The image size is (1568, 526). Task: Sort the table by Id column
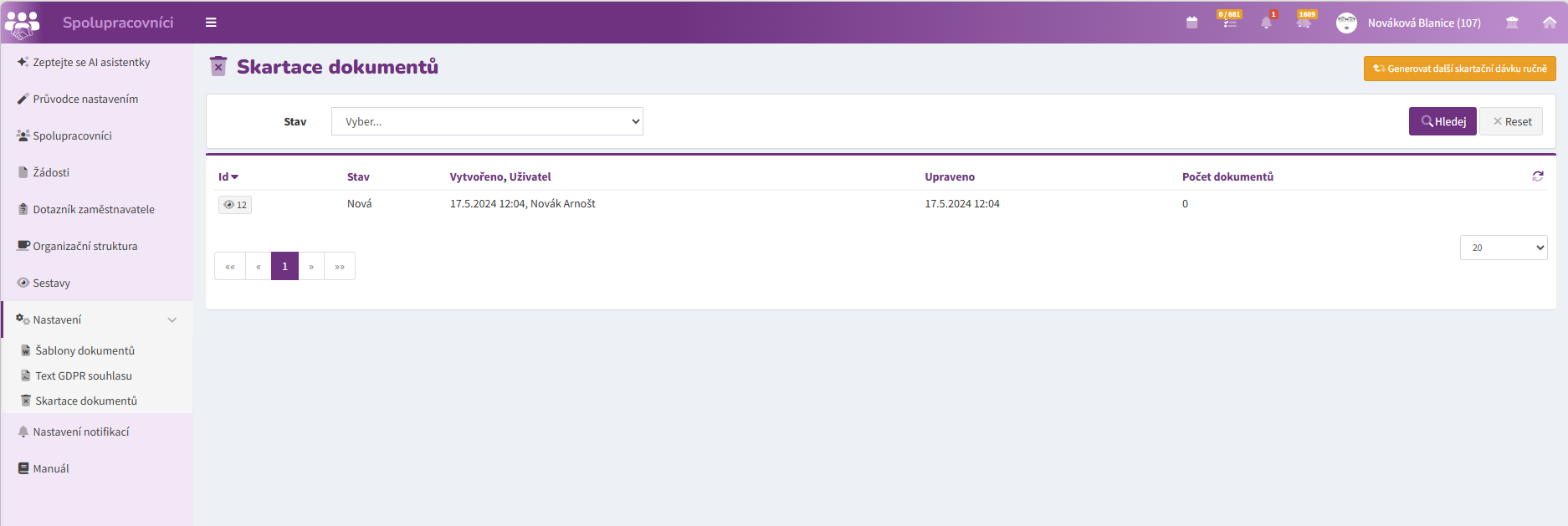[x=228, y=176]
